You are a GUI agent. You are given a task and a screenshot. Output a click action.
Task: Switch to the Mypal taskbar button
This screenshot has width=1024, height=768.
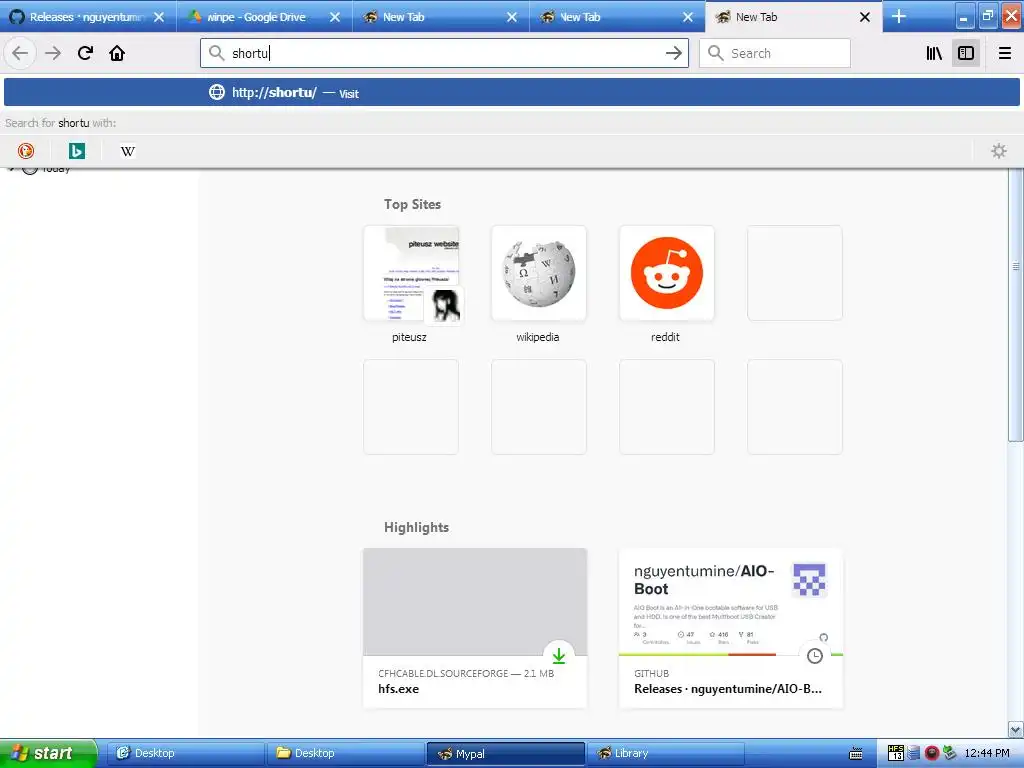pyautogui.click(x=505, y=753)
